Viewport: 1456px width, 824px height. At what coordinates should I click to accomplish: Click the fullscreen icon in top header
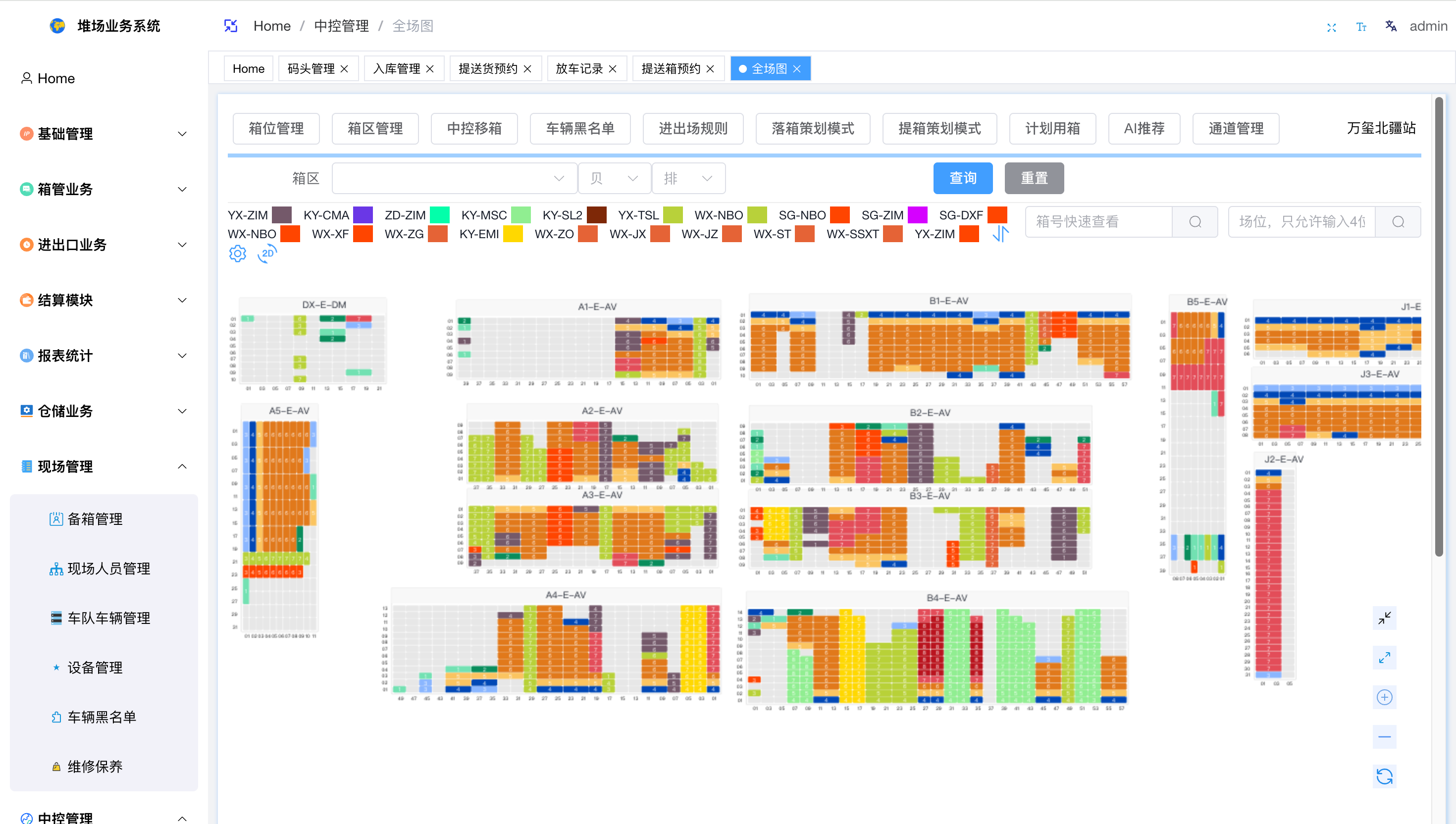(1332, 27)
